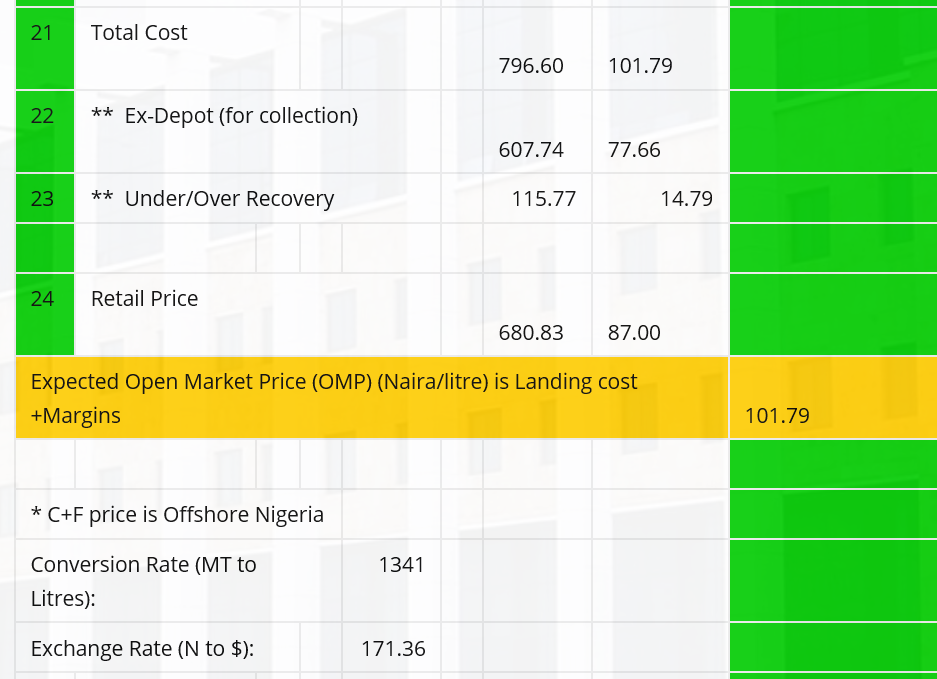
Task: Select the Retail Price label
Action: 145,299
